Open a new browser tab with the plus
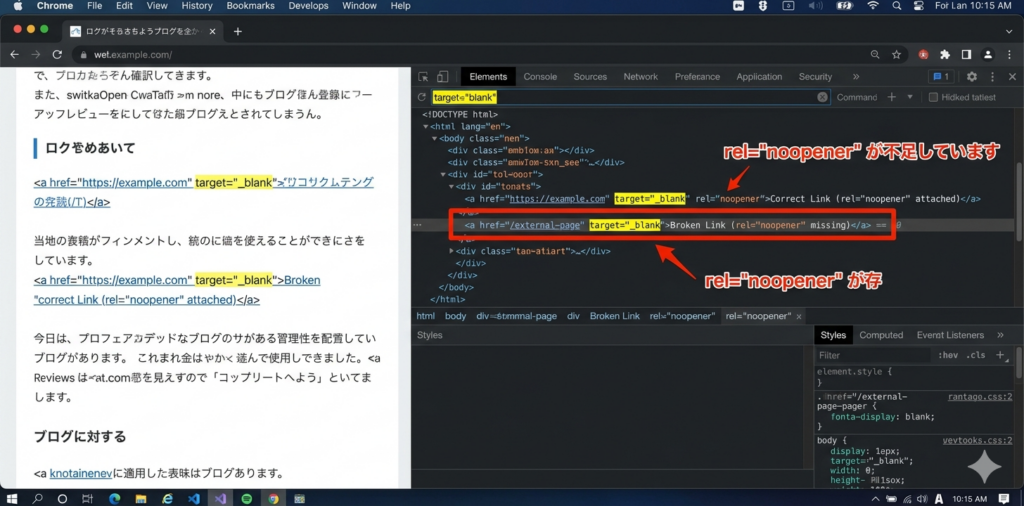1024x506 pixels. (x=238, y=31)
